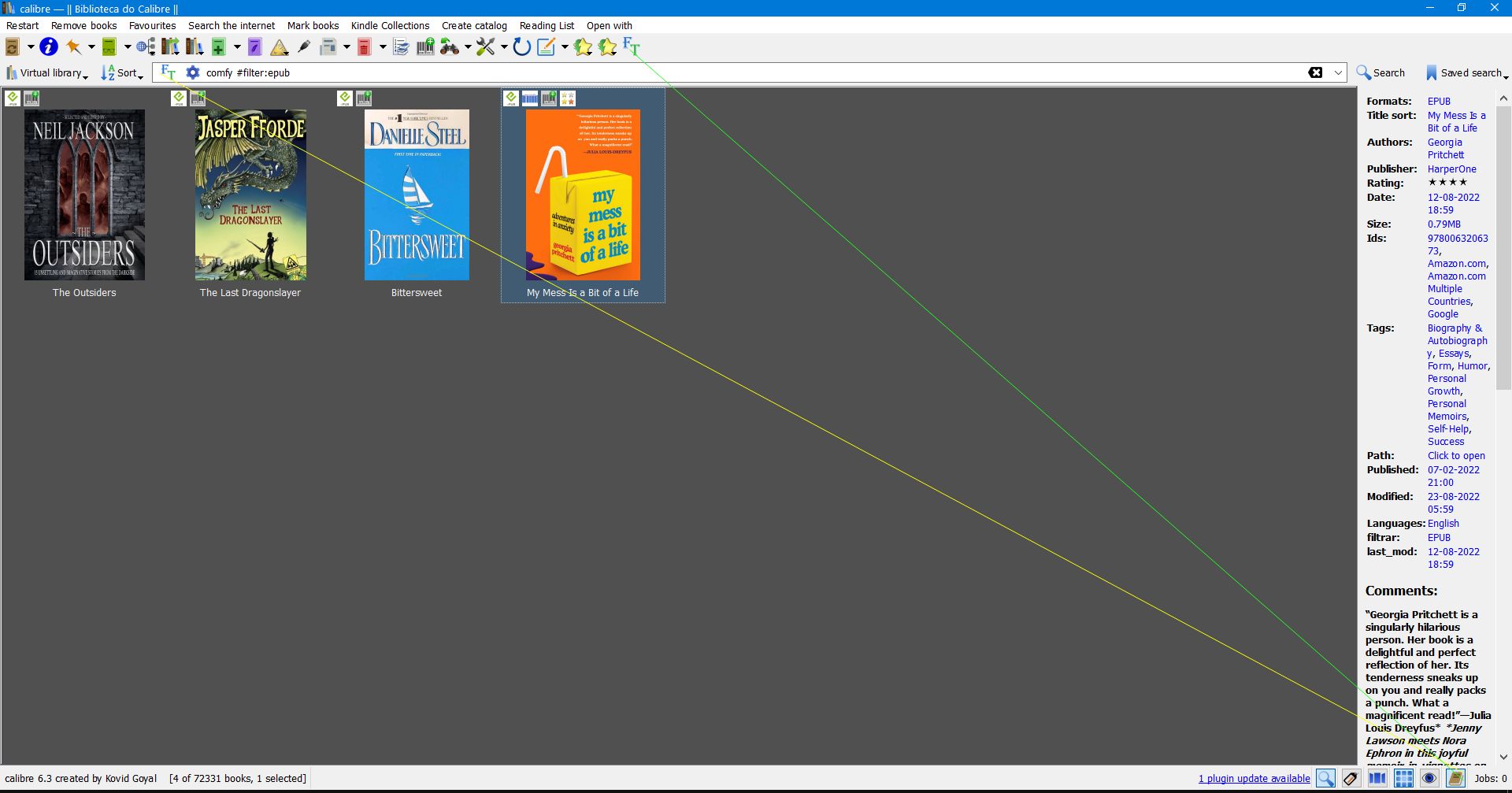
Task: Open dropdown arrow beside wrench tools icon
Action: pyautogui.click(x=504, y=47)
